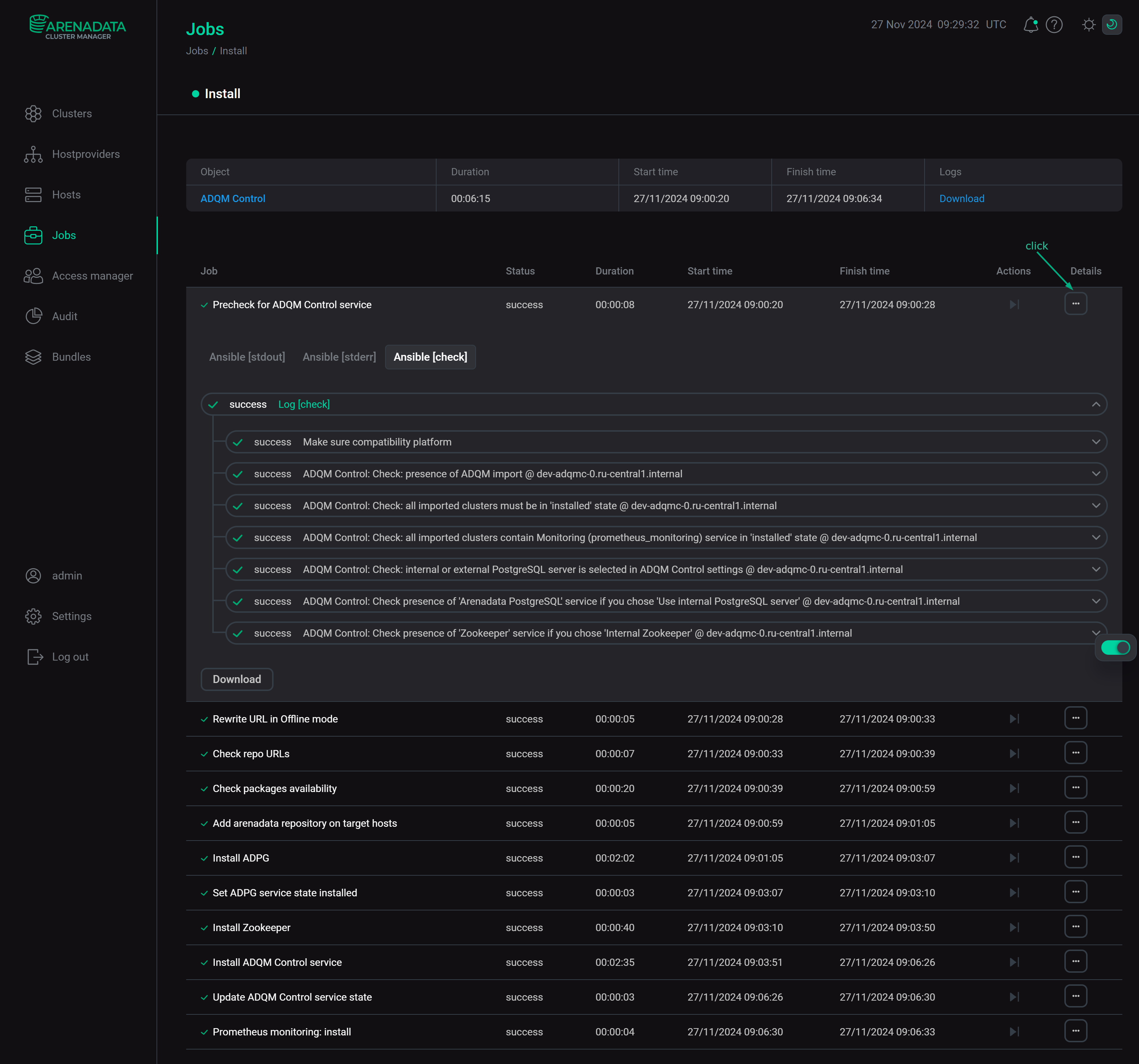This screenshot has height=1064, width=1139.
Task: Collapse the Log [check] section
Action: (x=1096, y=404)
